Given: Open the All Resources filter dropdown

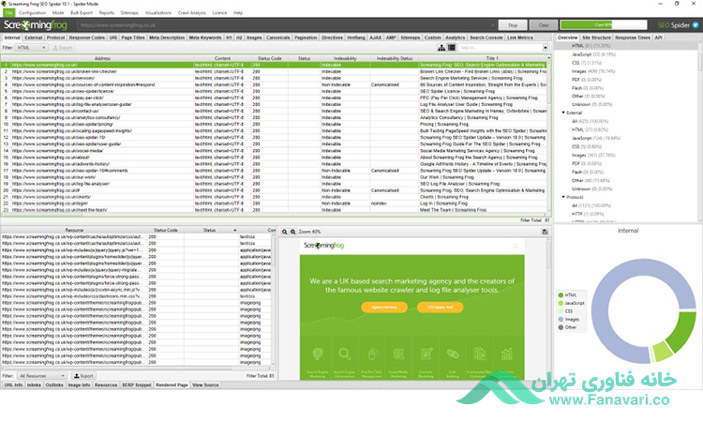Looking at the screenshot, I should (42, 376).
